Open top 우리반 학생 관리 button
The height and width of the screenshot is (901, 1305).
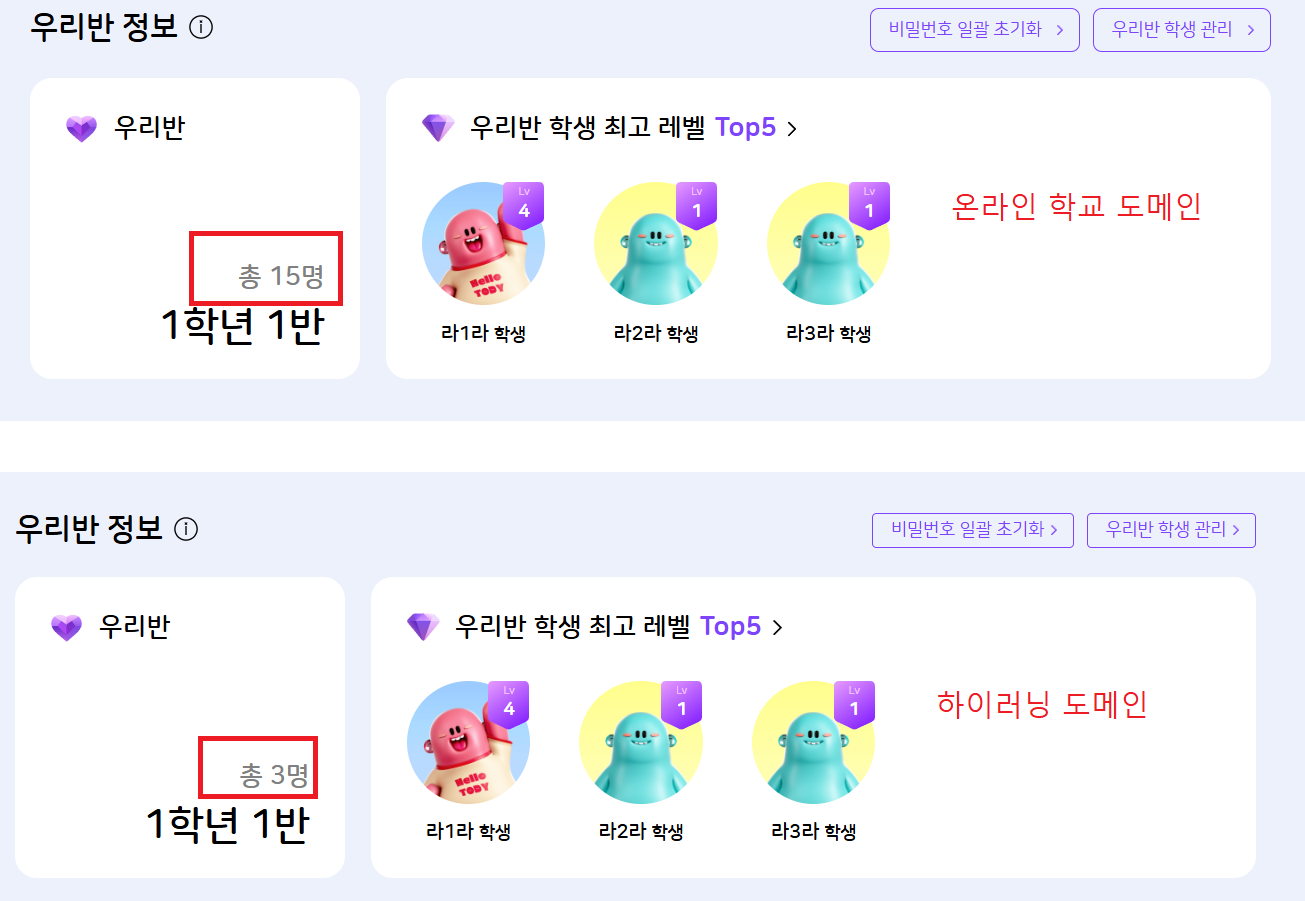pos(1182,30)
